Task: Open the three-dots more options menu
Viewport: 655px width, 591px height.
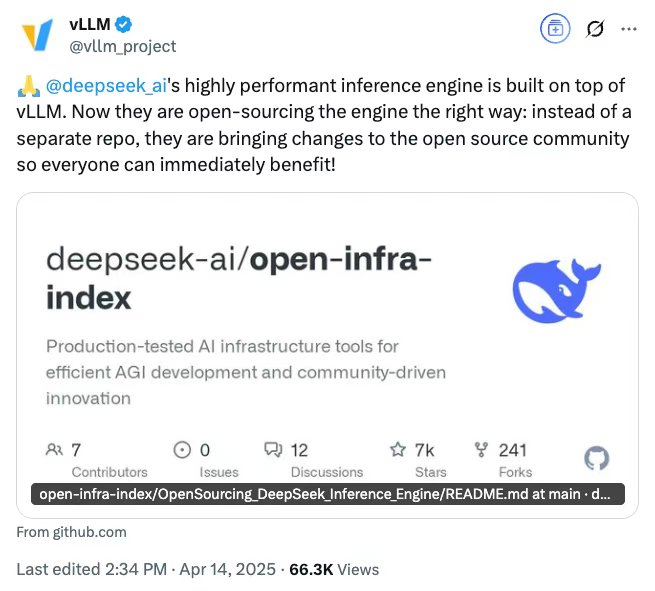Action: (629, 29)
